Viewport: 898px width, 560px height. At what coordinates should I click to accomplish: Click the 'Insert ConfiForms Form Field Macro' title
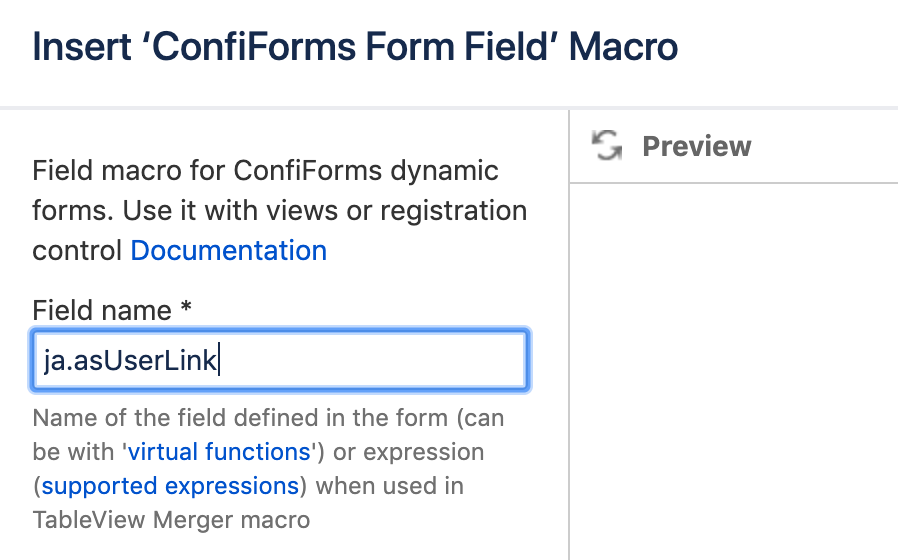pos(355,47)
